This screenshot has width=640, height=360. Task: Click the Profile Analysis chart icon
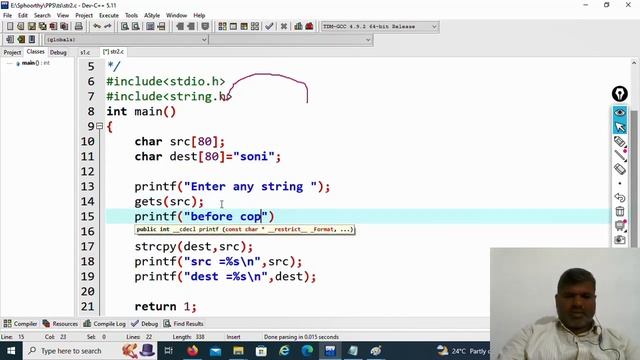(298, 27)
